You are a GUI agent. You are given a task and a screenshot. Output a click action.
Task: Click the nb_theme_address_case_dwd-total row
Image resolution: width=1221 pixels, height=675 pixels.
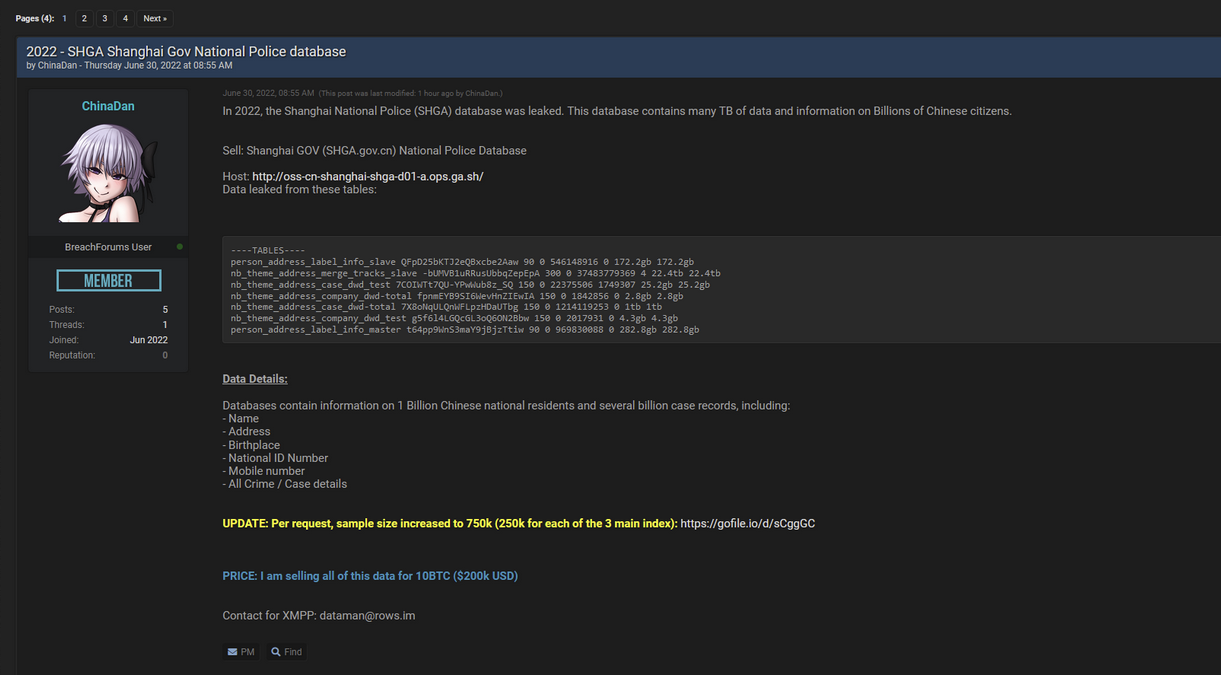coord(446,307)
